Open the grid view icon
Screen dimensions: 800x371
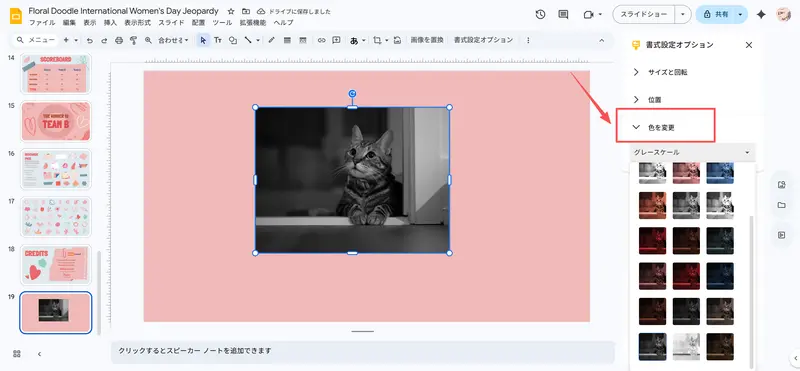(16, 354)
